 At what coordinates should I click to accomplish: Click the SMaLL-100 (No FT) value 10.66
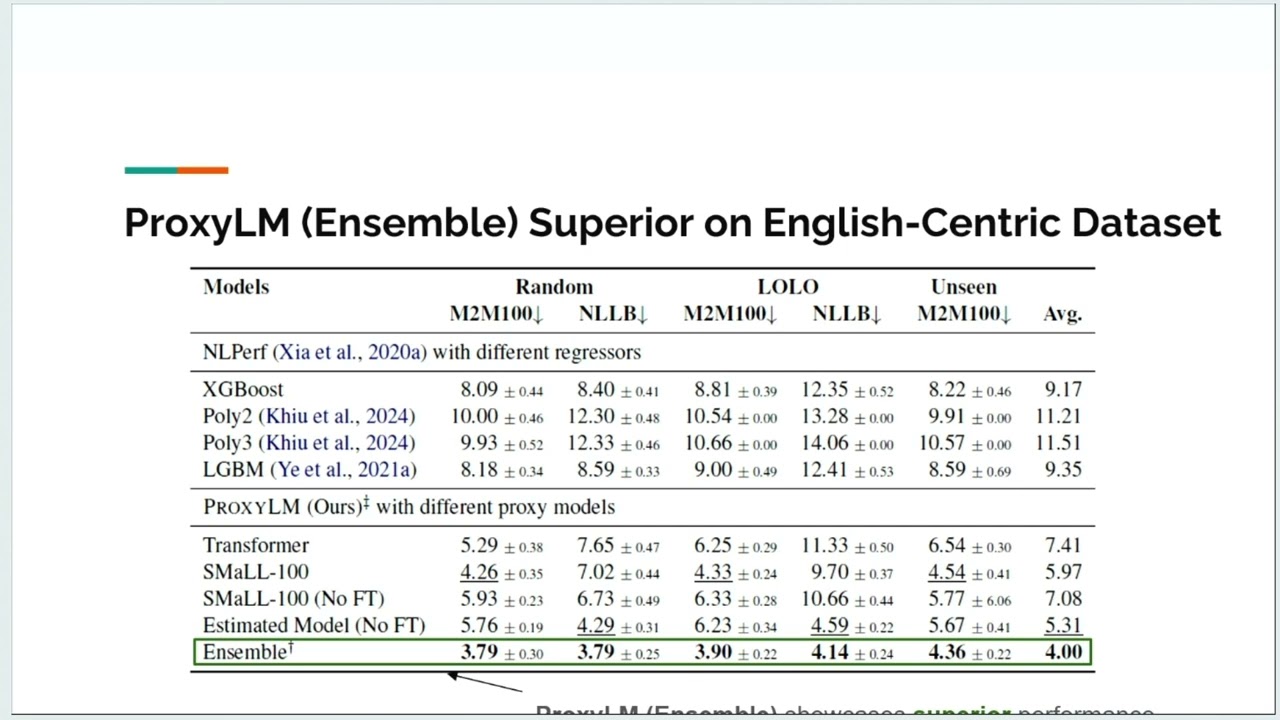(825, 599)
